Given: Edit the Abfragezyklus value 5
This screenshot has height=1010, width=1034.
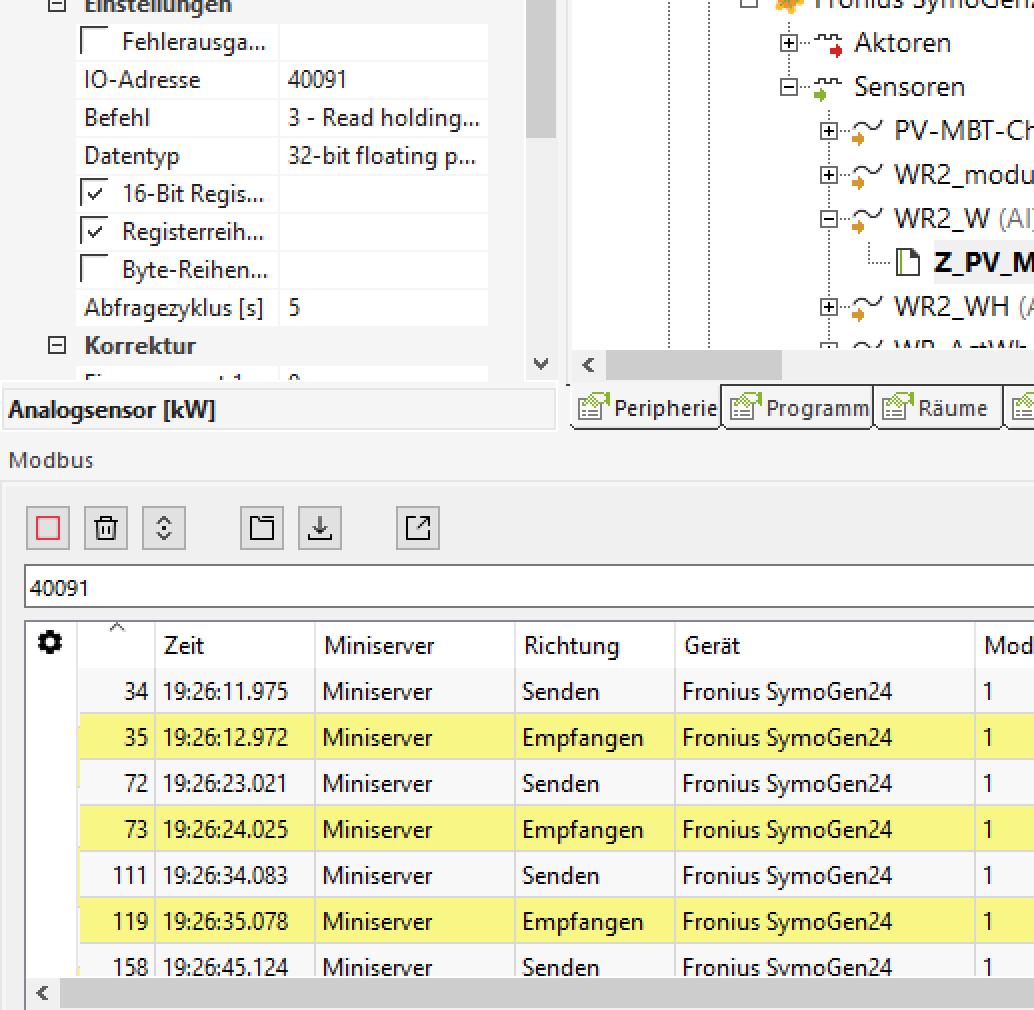Looking at the screenshot, I should (383, 308).
